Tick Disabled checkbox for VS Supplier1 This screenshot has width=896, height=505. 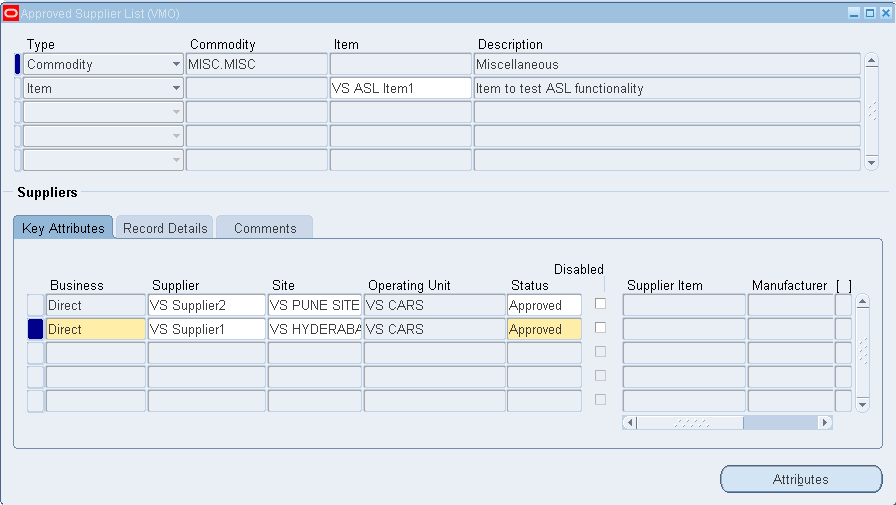(x=600, y=328)
